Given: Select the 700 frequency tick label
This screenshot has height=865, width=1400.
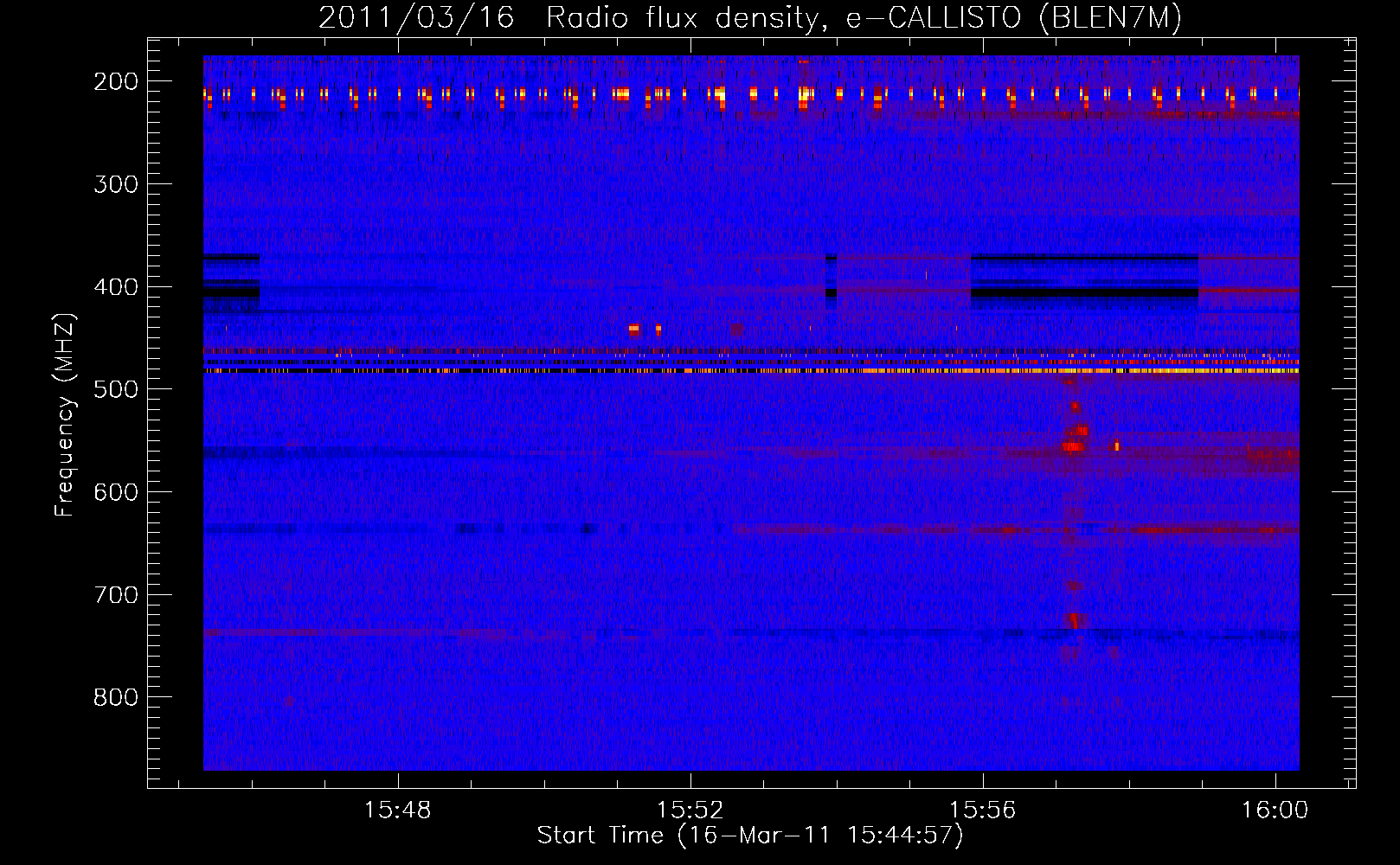Looking at the screenshot, I should (115, 595).
